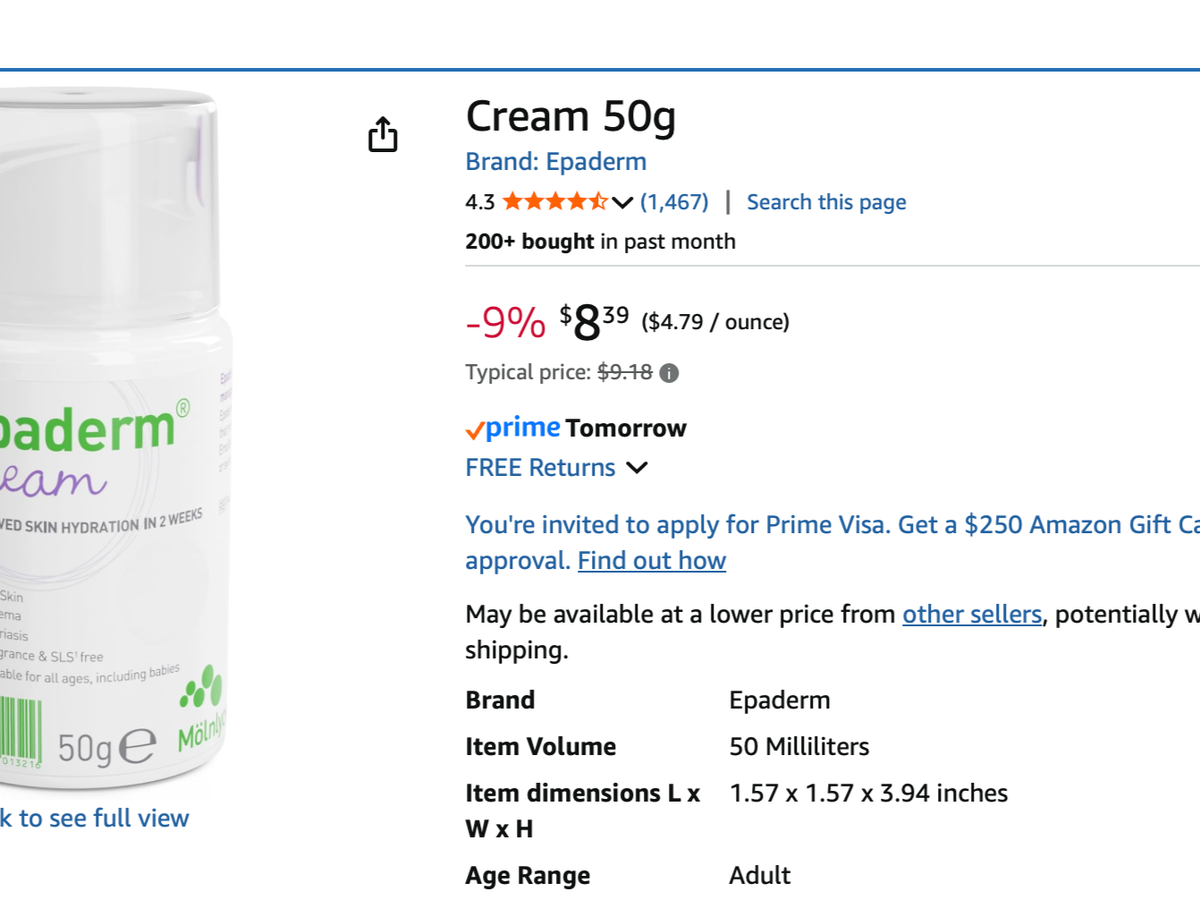Click the orange star rating icons
The image size is (1200, 900).
(554, 202)
